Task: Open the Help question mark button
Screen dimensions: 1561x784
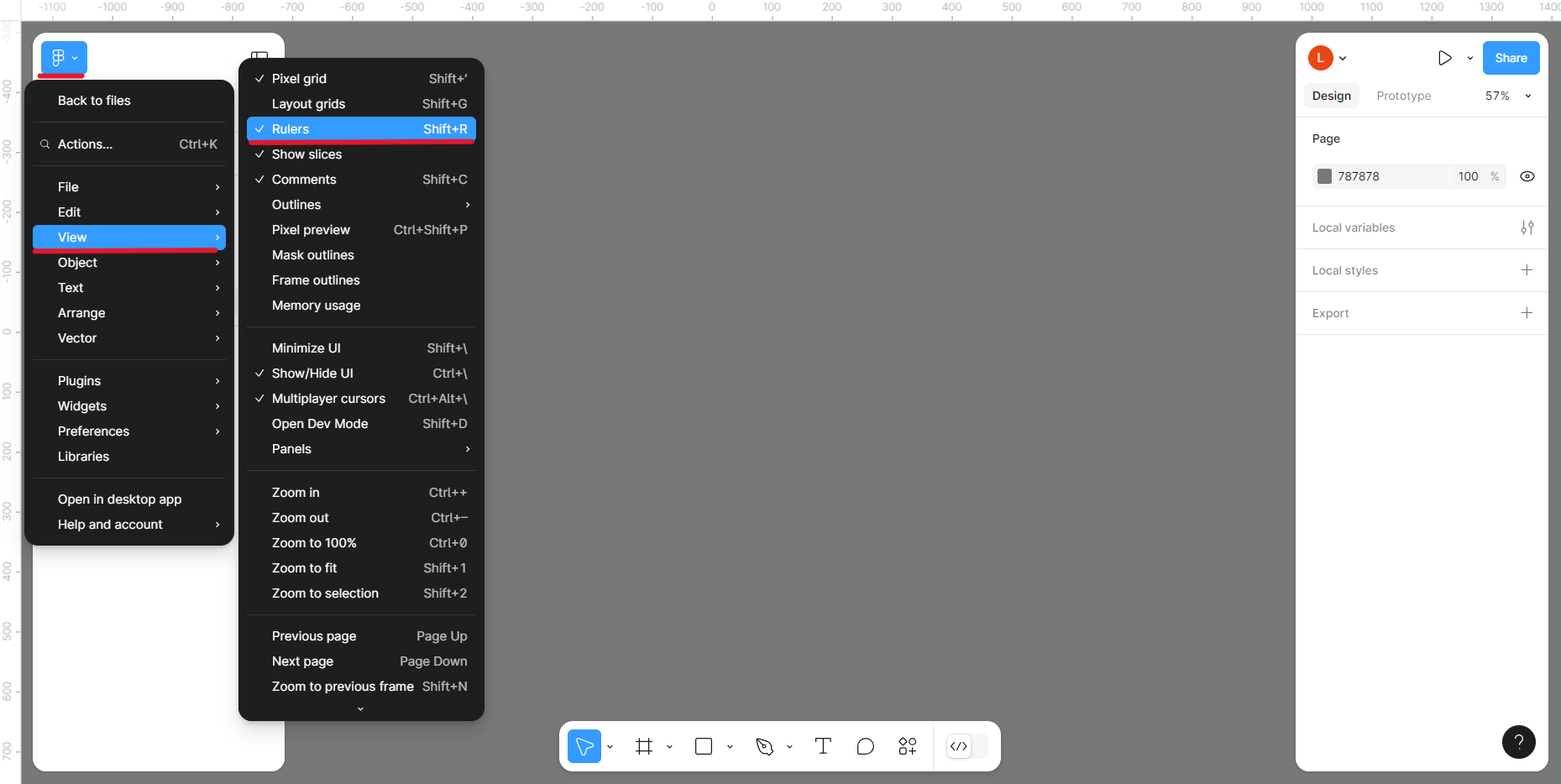Action: pos(1518,742)
